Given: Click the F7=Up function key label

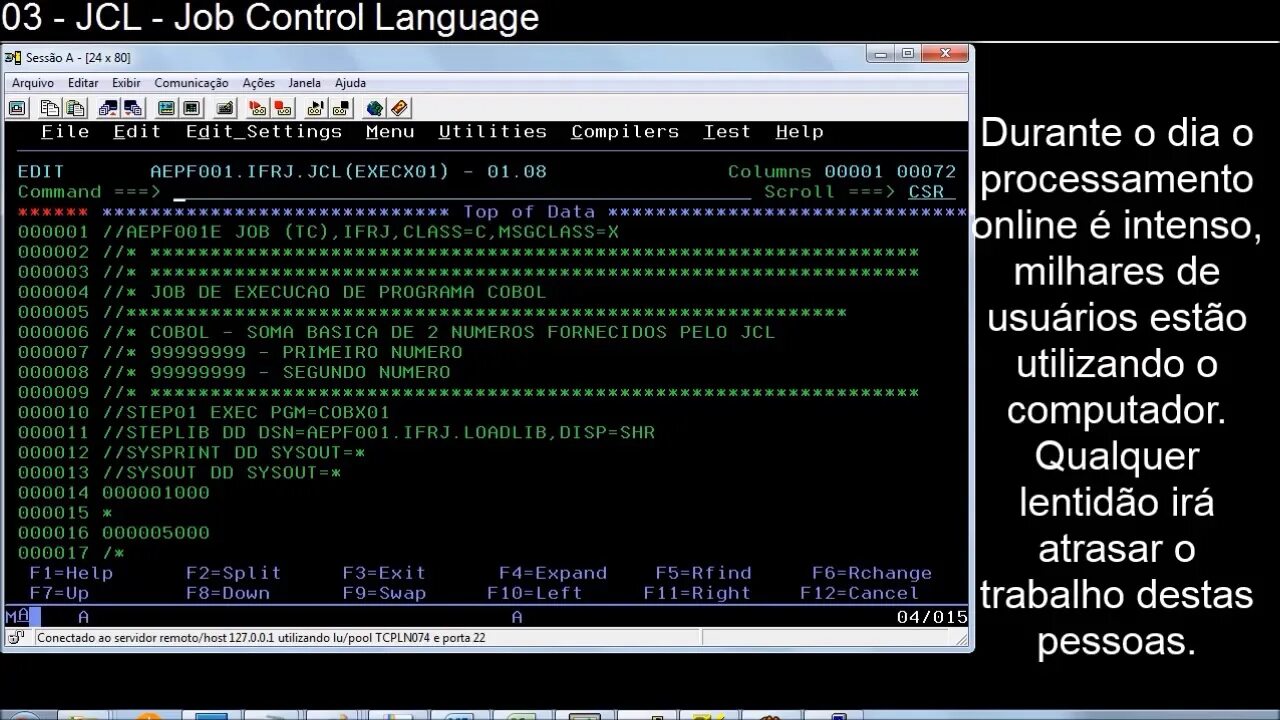Looking at the screenshot, I should coord(59,593).
